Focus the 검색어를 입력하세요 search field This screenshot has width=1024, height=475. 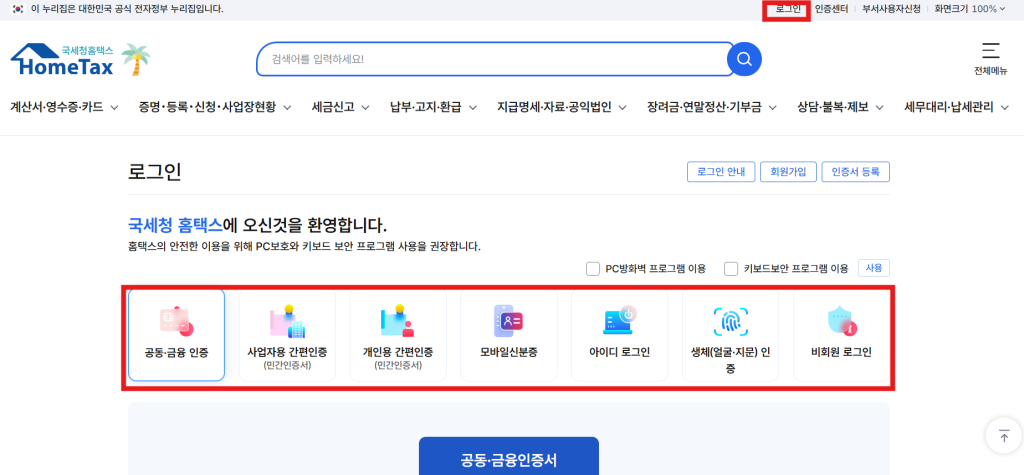pyautogui.click(x=493, y=59)
